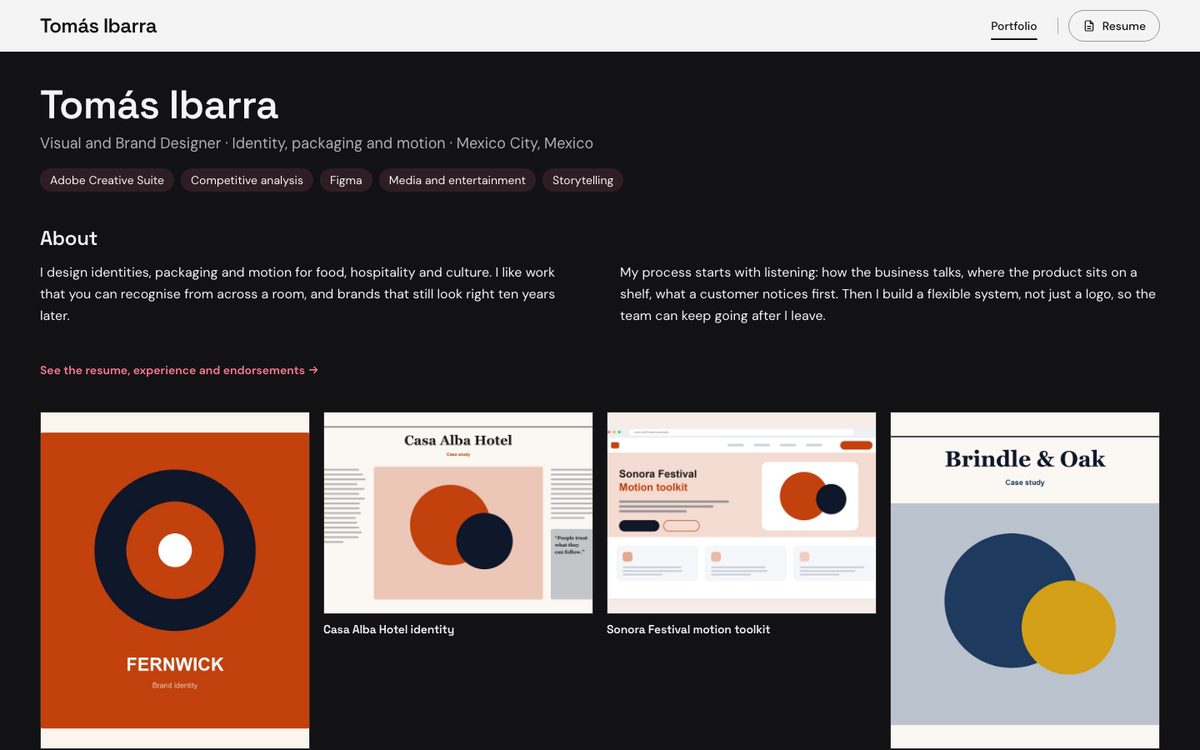Click the paragraph starting 'My process starts'

tap(888, 293)
